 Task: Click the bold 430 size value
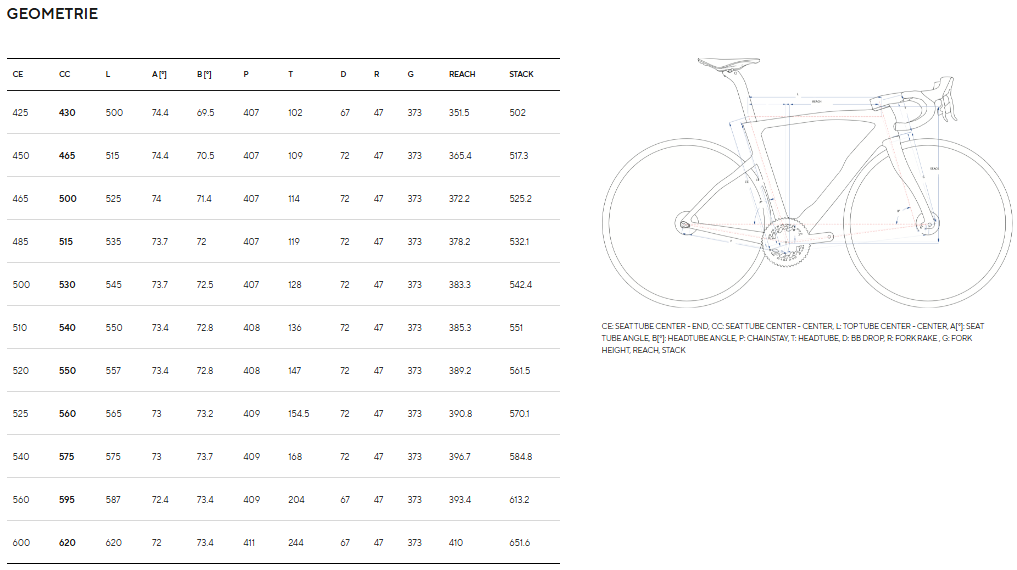click(67, 113)
